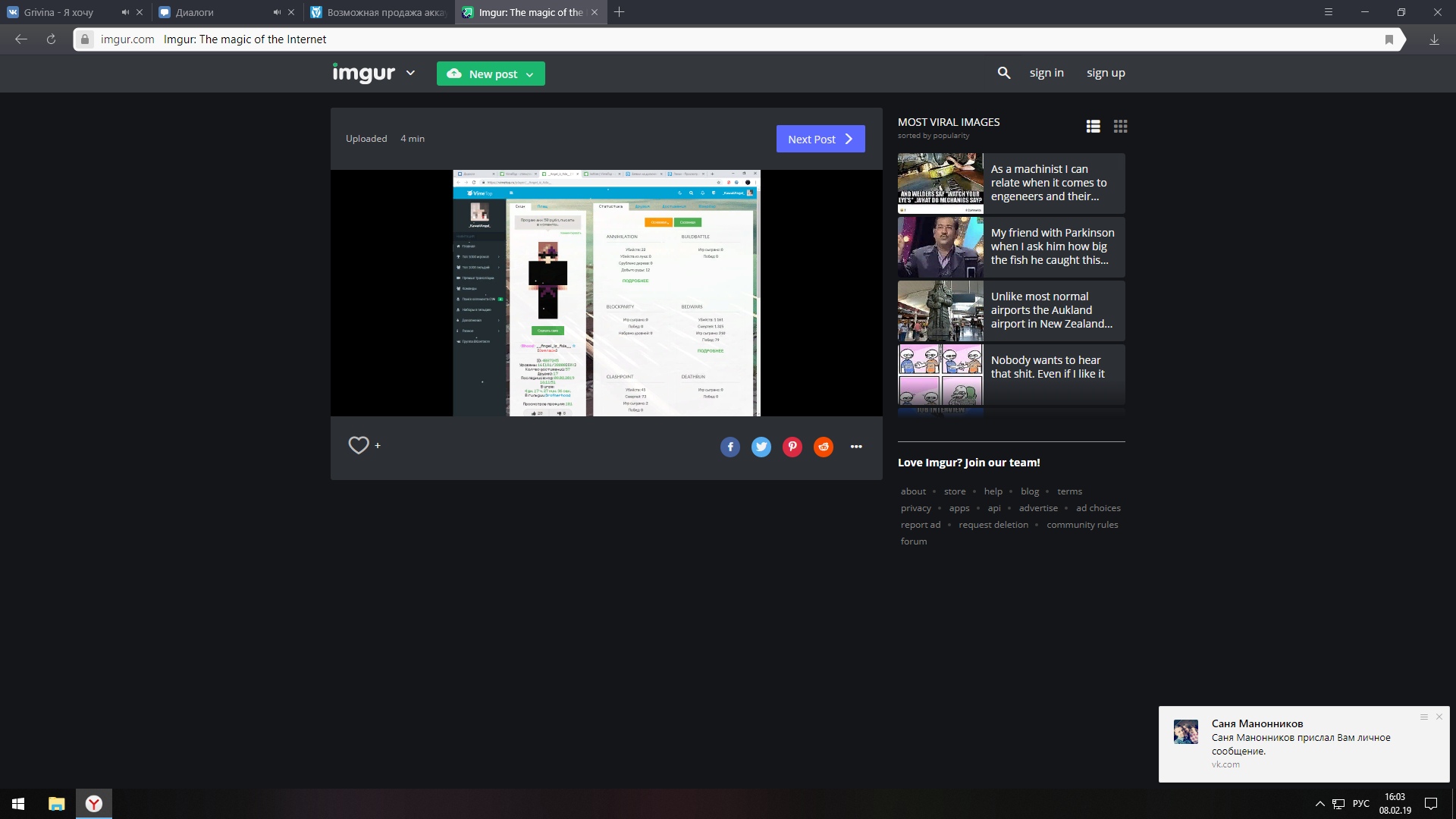Screen dimensions: 1456x819
Task: Share post on Facebook
Action: tap(730, 447)
